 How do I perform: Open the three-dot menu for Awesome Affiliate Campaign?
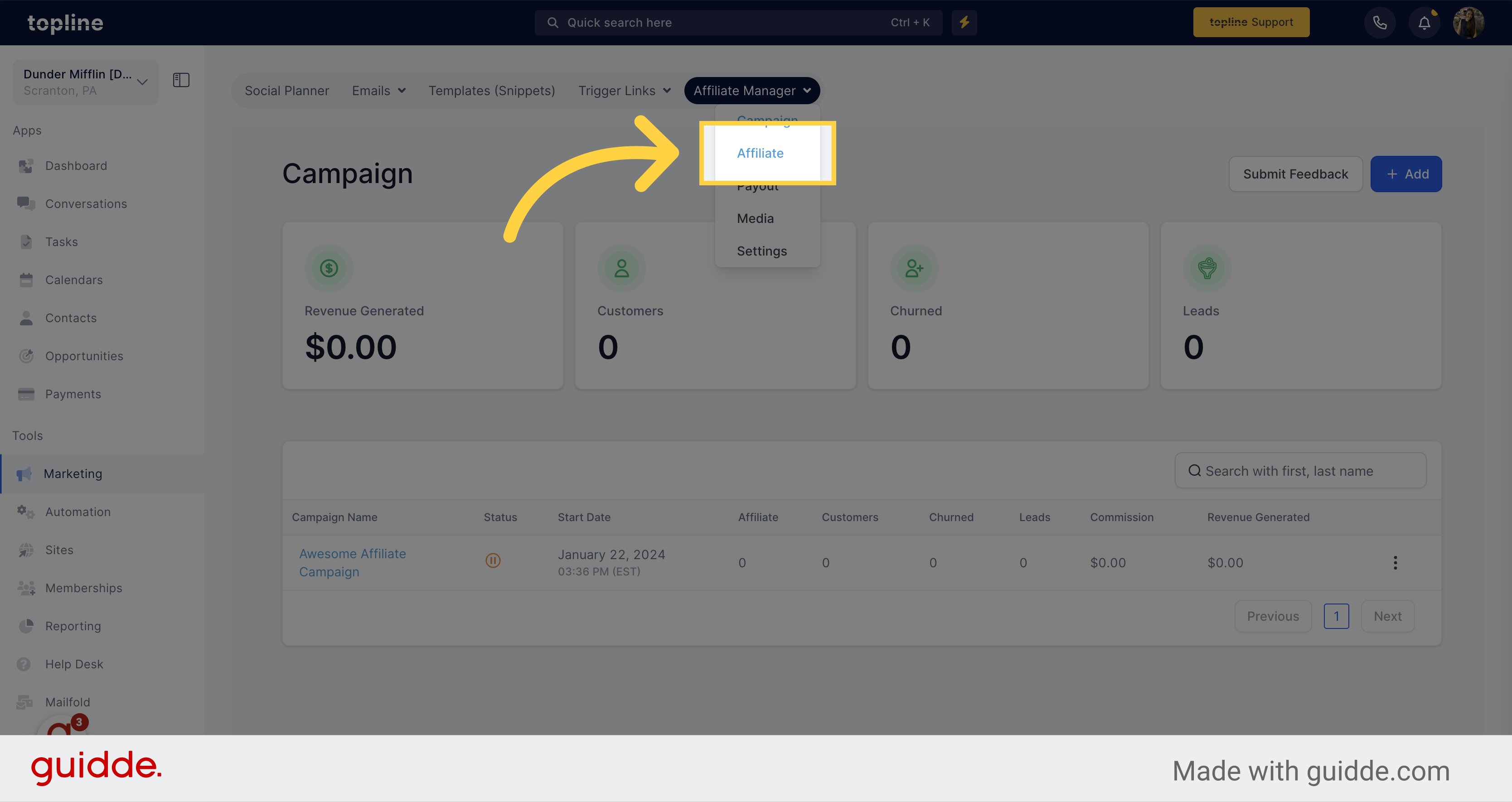pyautogui.click(x=1395, y=563)
